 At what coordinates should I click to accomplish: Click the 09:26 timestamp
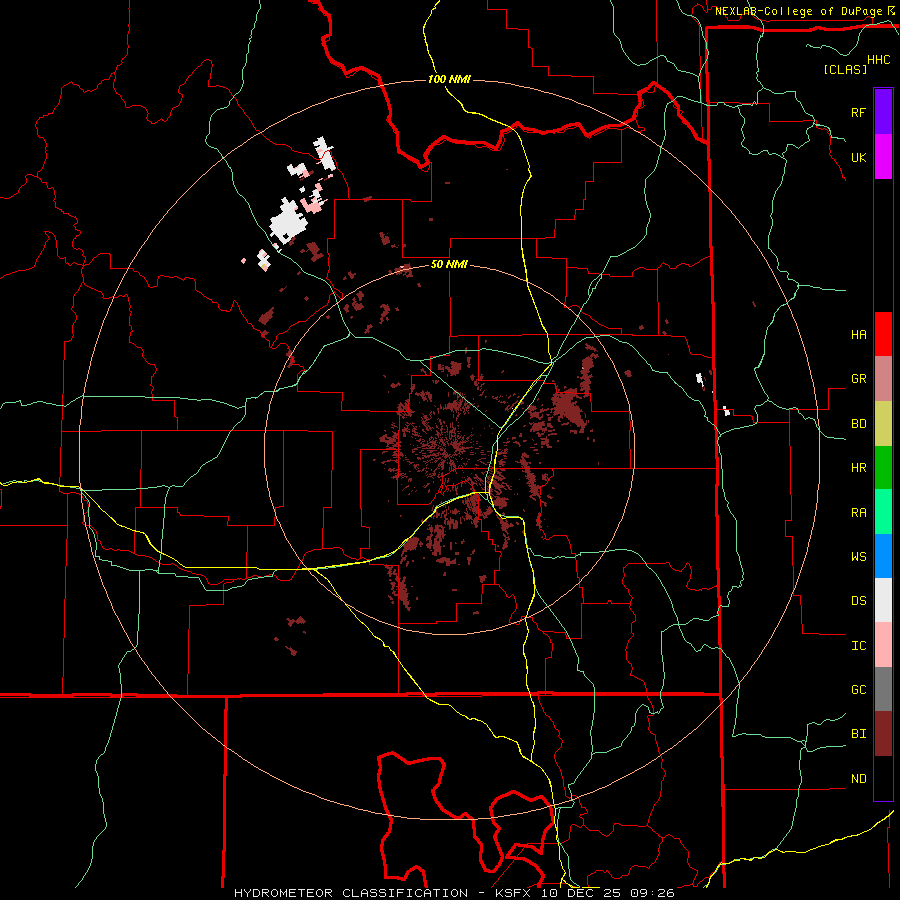point(652,893)
